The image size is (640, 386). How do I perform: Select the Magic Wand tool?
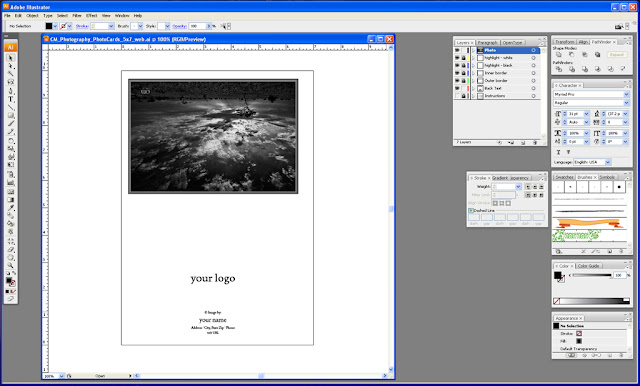(11, 74)
